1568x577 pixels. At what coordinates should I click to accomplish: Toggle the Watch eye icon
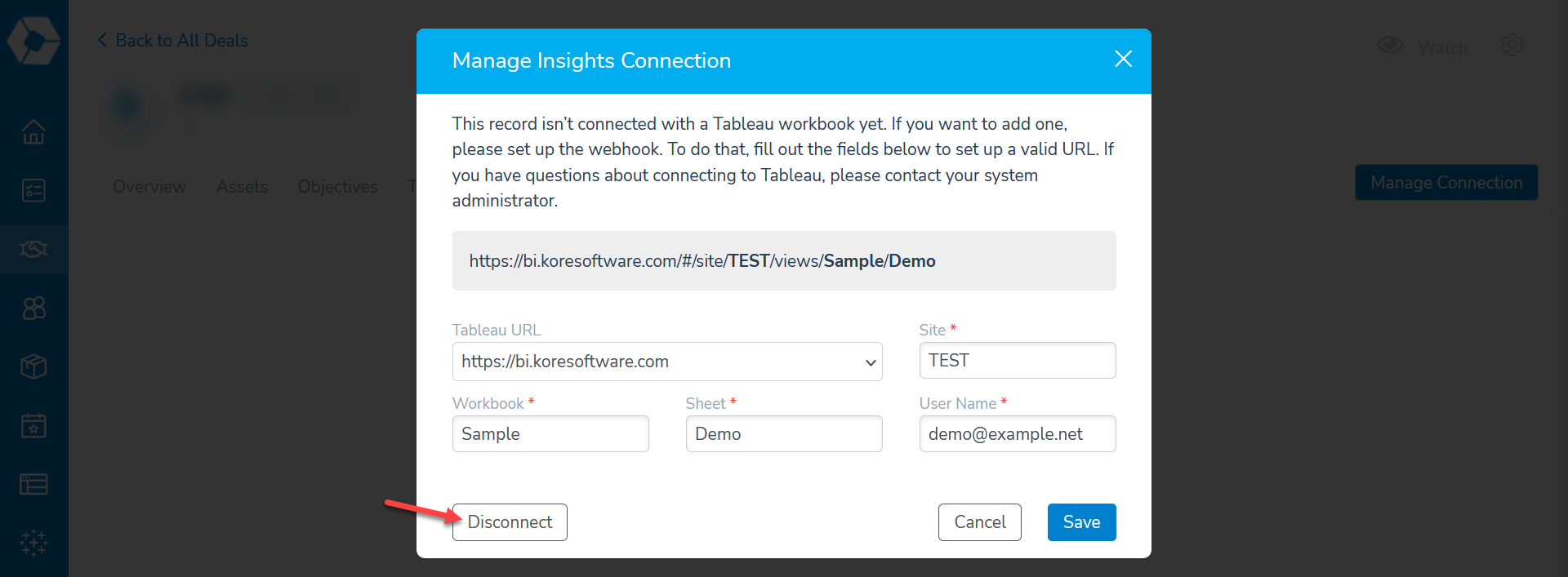click(x=1390, y=45)
